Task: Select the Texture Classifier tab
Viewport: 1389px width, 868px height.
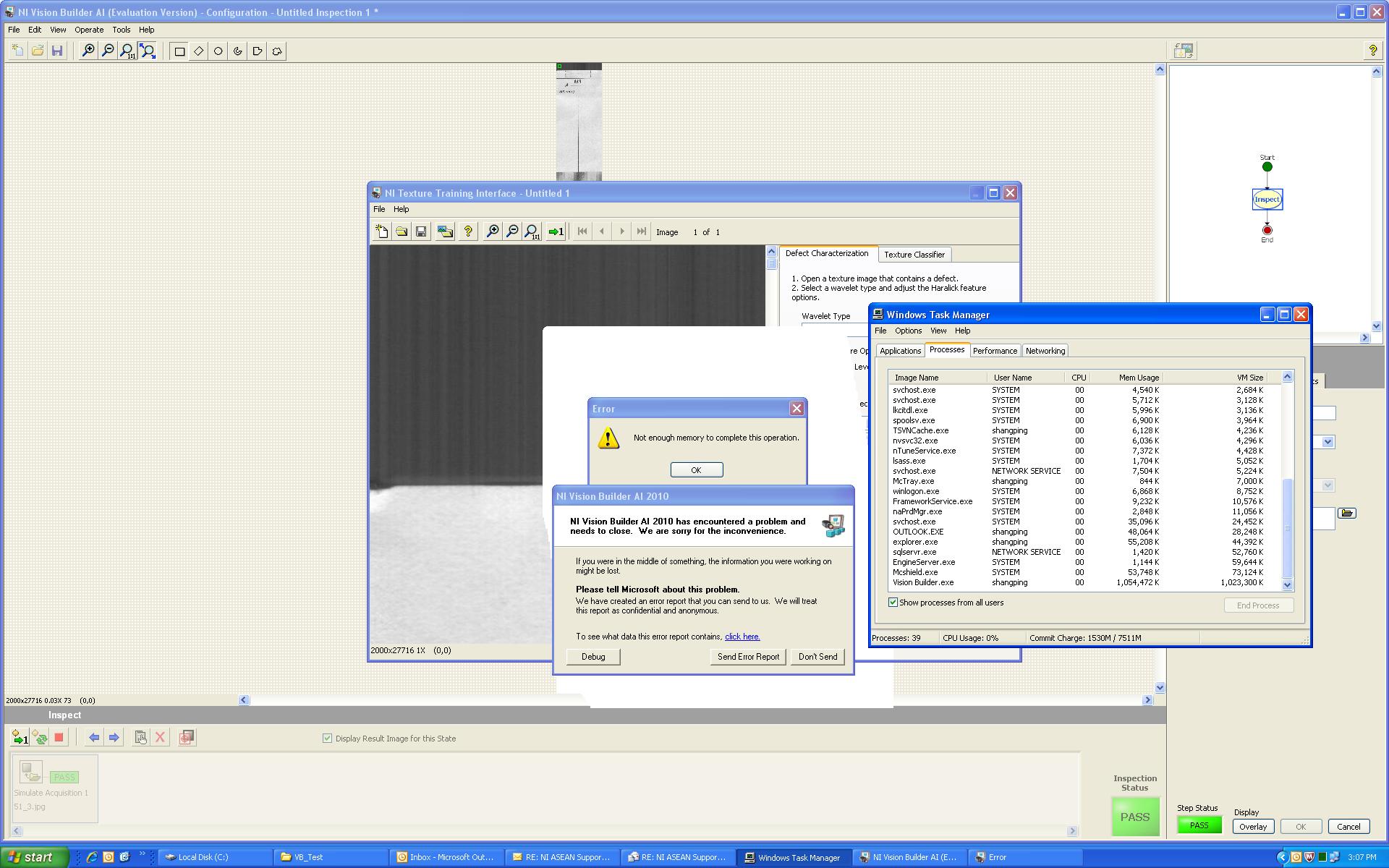Action: tap(912, 254)
